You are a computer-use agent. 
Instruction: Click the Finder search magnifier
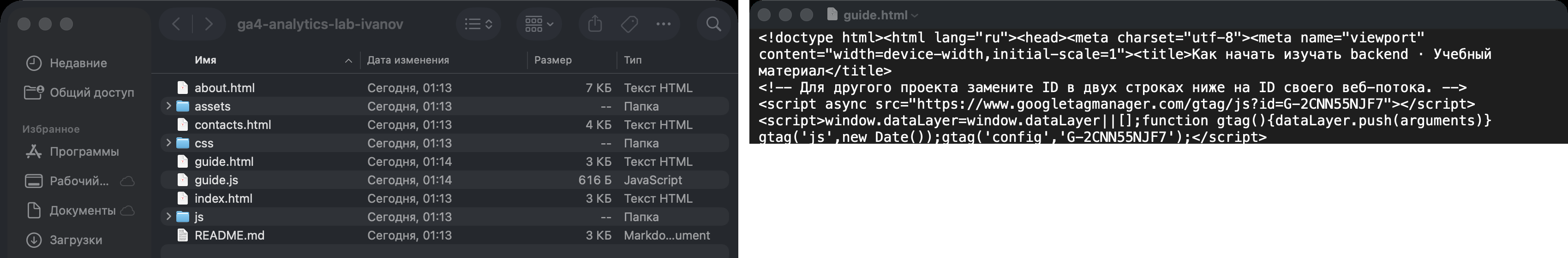point(714,24)
